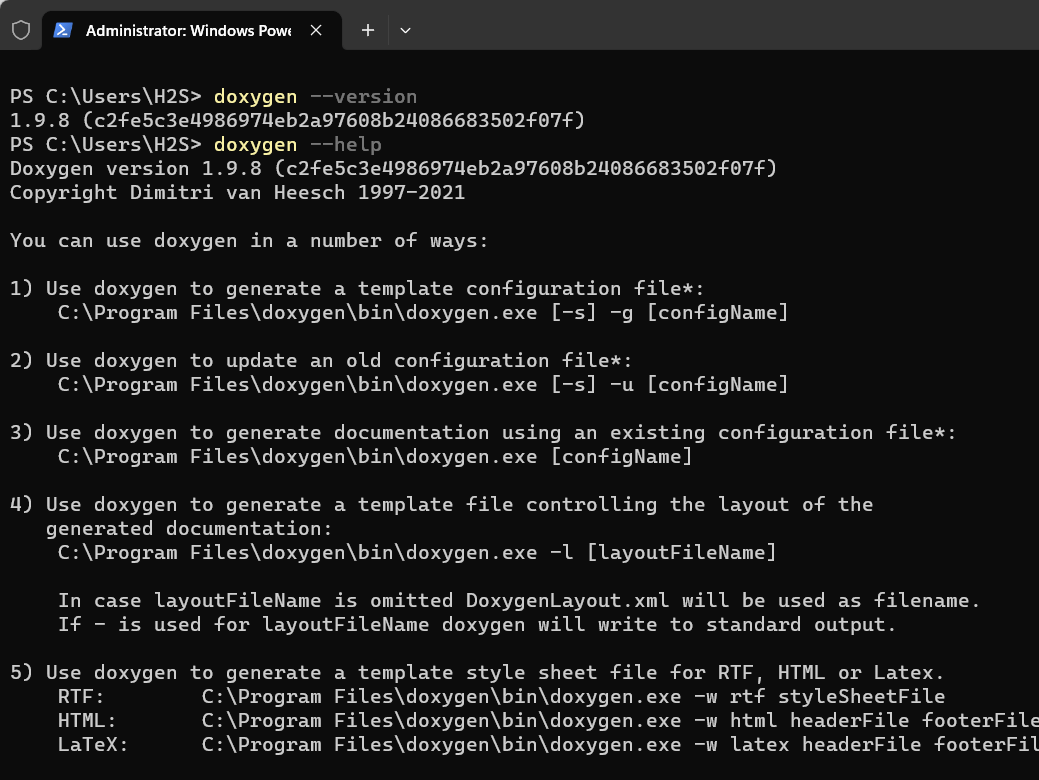
Task: Click the command line ending '-l [layoutFileName]'
Action: 417,553
